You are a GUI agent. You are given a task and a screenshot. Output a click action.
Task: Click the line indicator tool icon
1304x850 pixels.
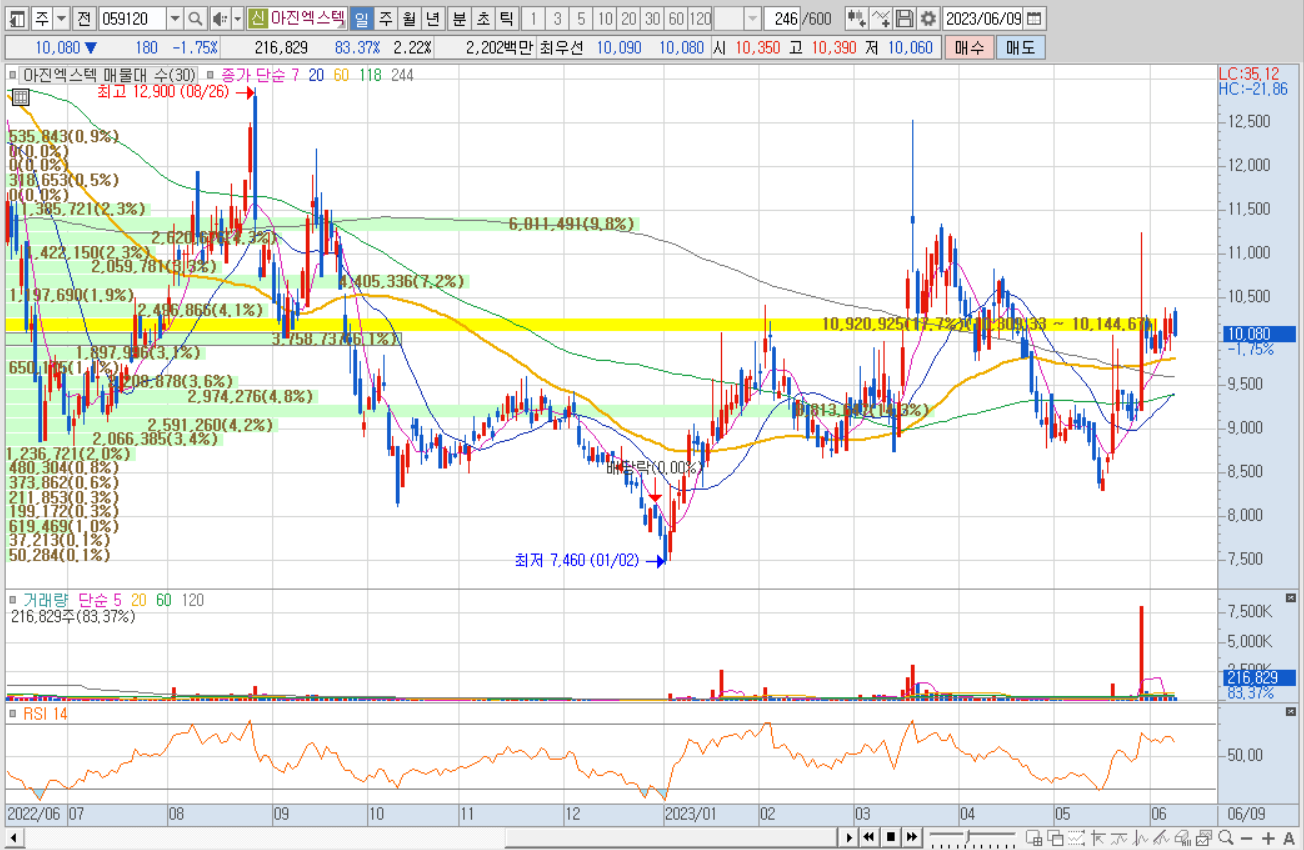[881, 18]
